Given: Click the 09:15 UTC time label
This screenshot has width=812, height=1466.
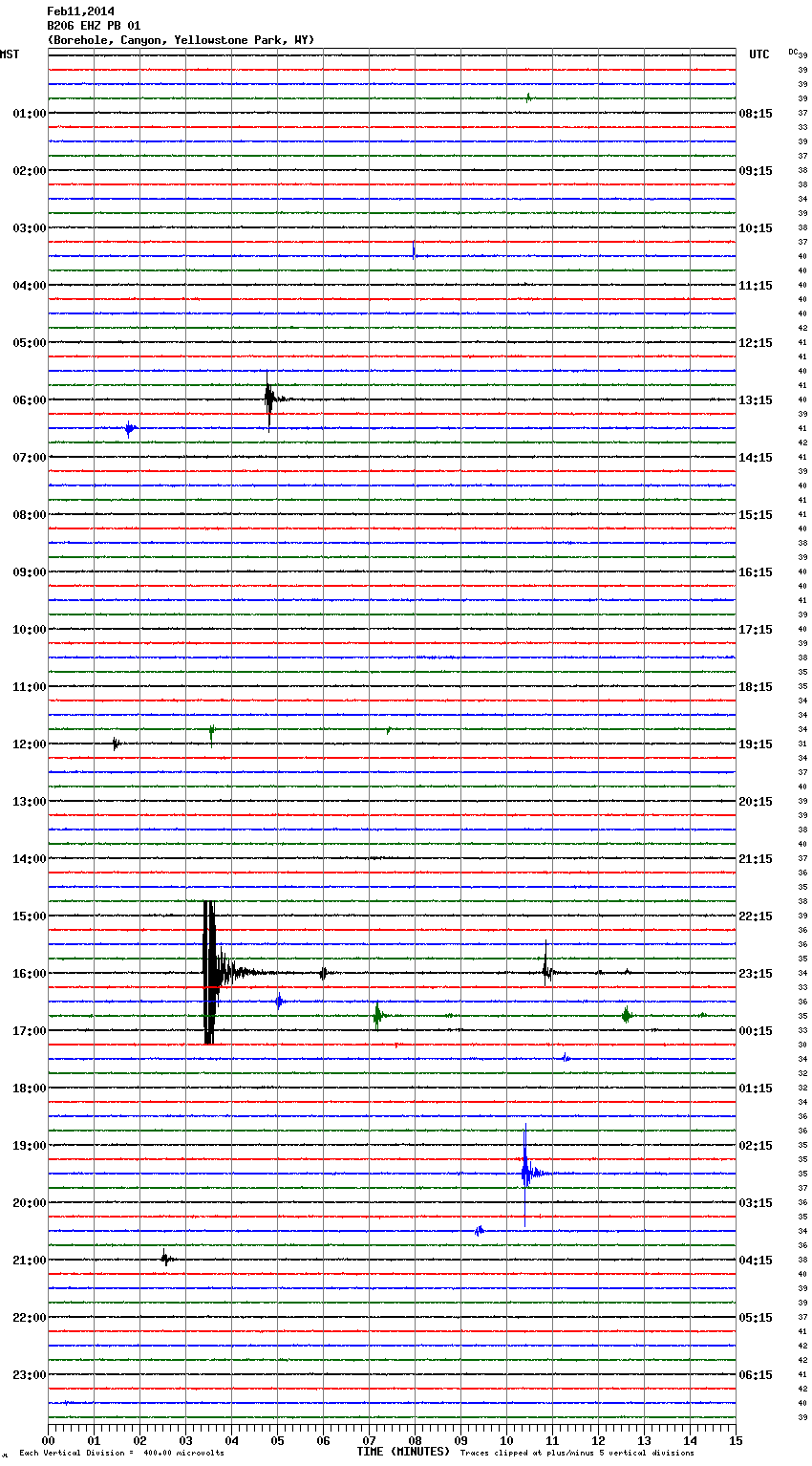Looking at the screenshot, I should 756,171.
